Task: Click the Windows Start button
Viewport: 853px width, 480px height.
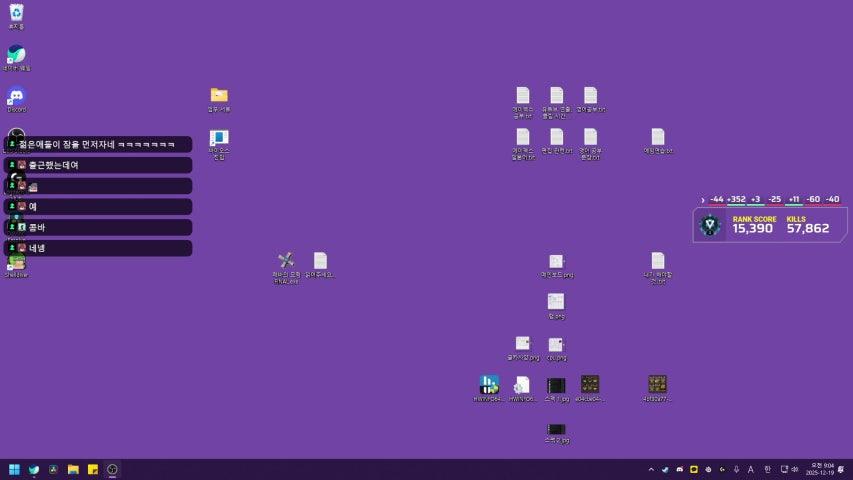Action: 14,469
